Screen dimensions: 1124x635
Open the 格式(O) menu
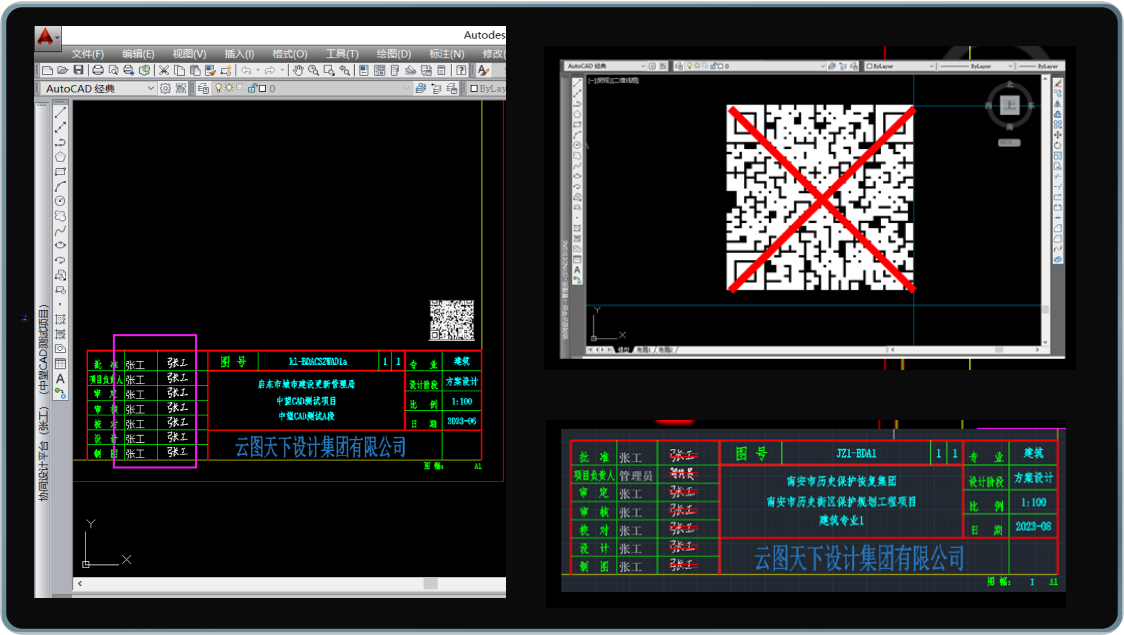point(290,54)
